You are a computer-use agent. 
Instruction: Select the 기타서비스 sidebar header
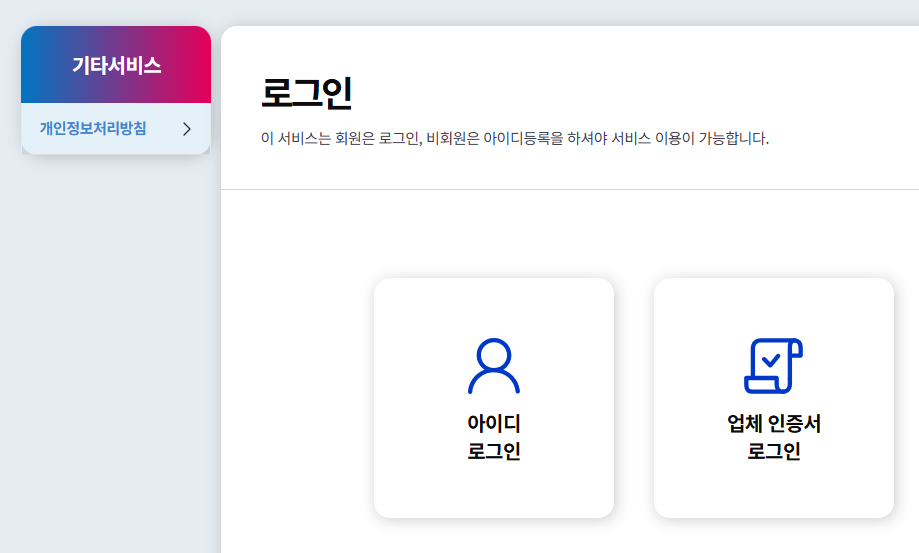tap(116, 65)
